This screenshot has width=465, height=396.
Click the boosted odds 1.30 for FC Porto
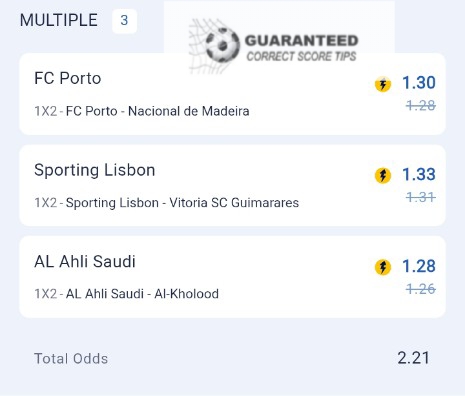click(x=419, y=82)
